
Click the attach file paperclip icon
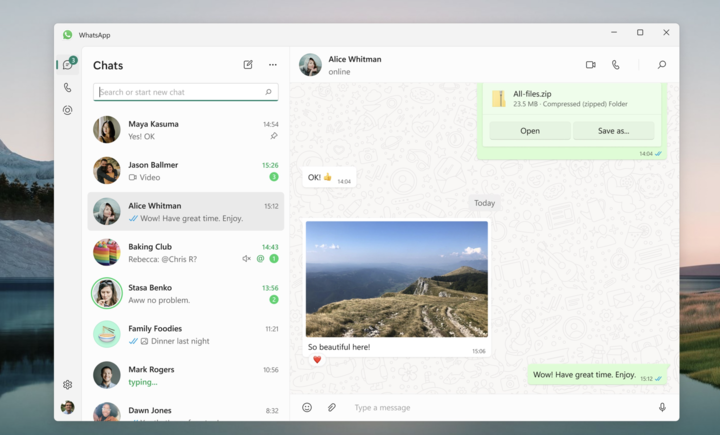(332, 407)
